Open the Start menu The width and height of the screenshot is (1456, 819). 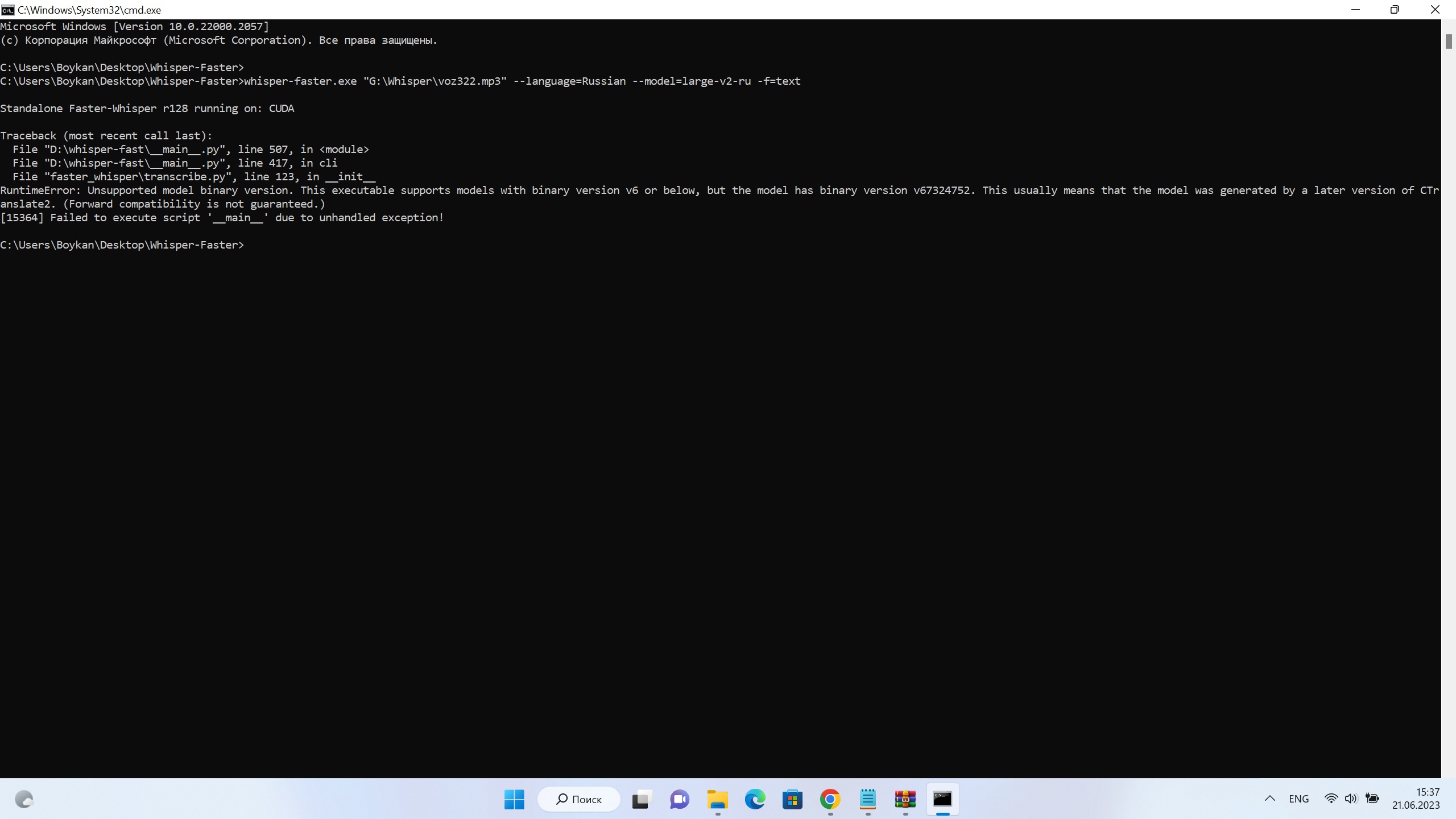pos(513,799)
